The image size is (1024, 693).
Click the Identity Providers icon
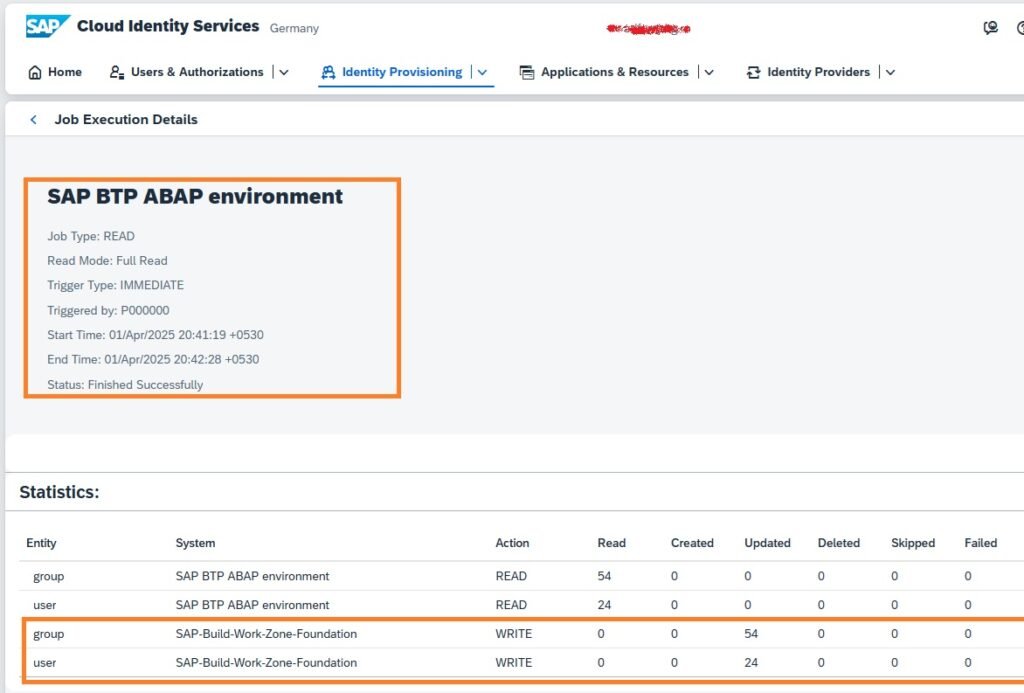tap(753, 73)
